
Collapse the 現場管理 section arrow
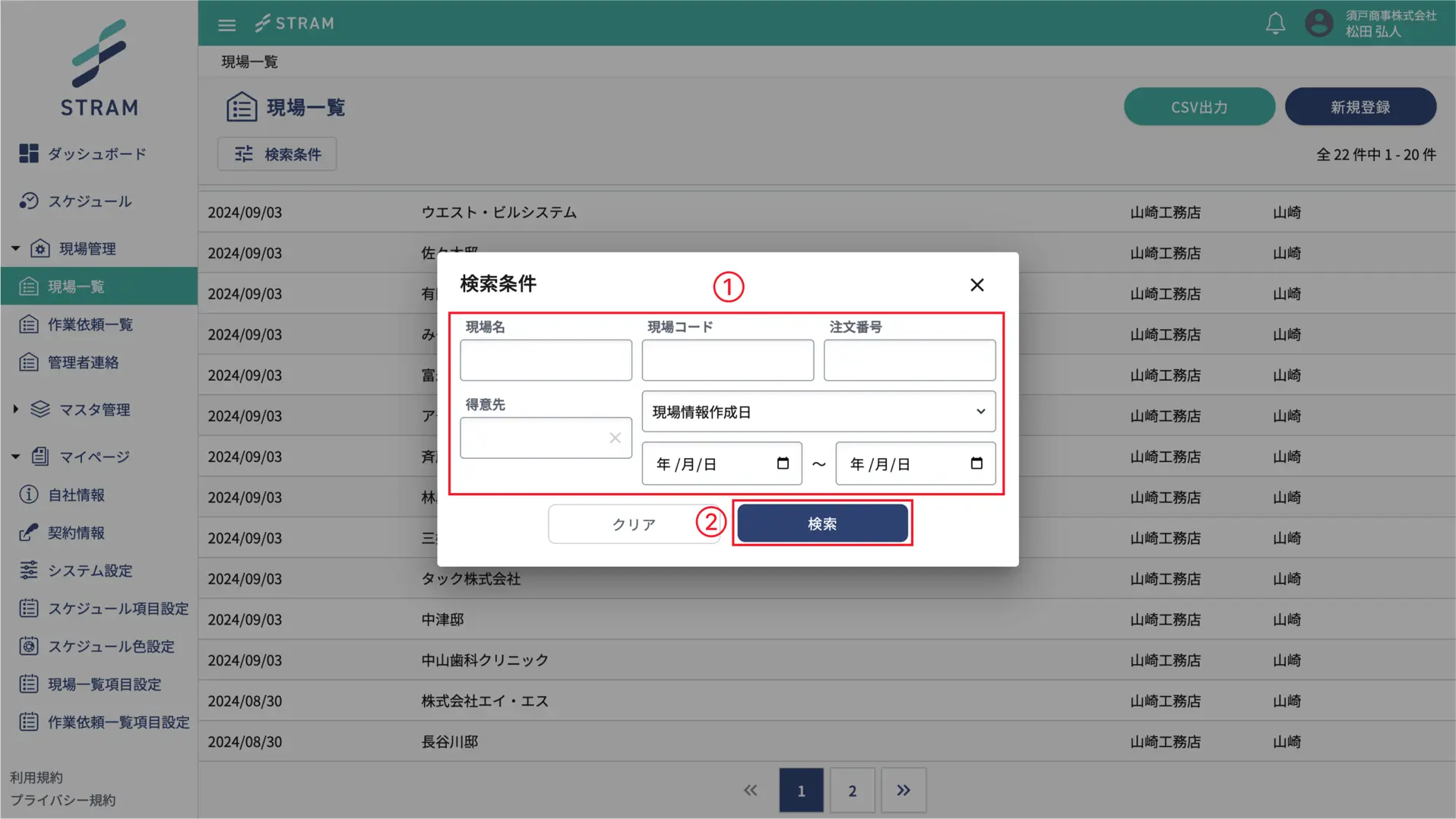pyautogui.click(x=15, y=248)
